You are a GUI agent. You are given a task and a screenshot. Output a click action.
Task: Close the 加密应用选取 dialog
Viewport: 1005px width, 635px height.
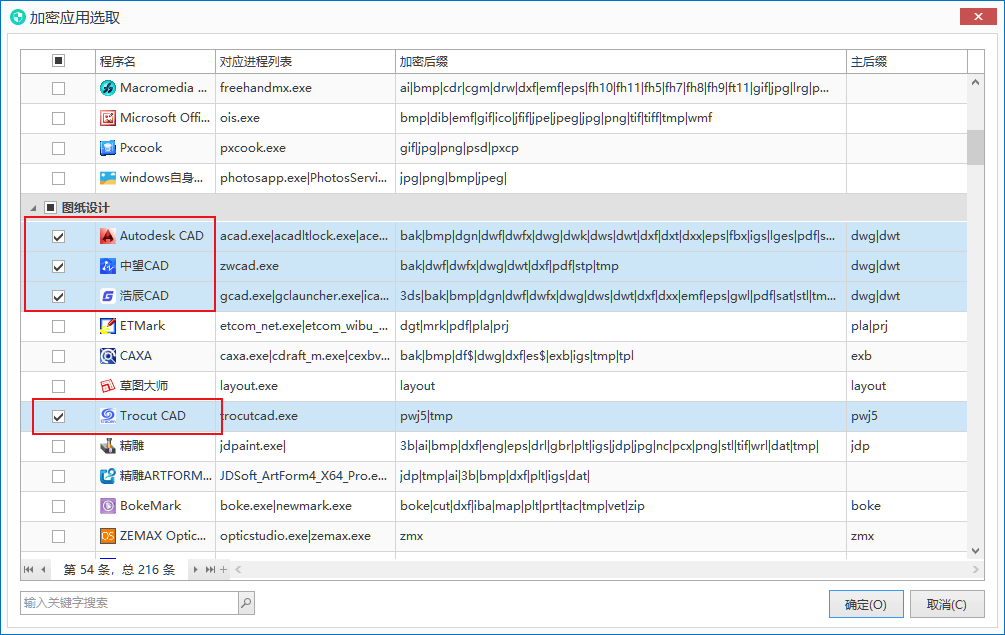click(978, 17)
